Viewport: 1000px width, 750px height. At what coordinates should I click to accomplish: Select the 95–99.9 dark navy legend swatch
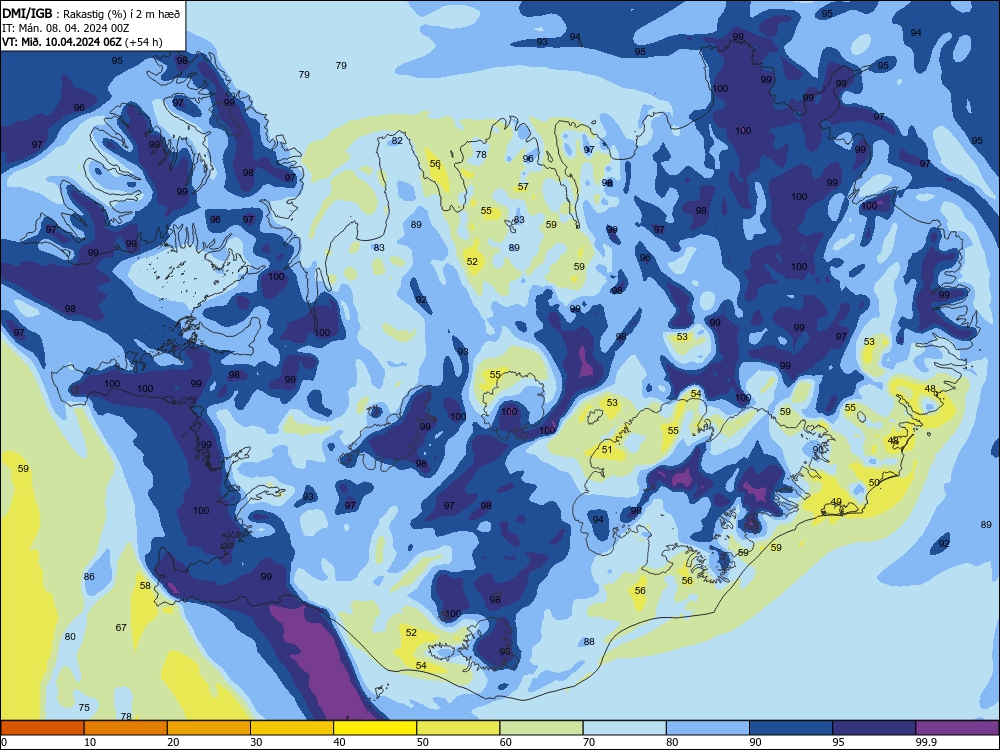point(874,728)
